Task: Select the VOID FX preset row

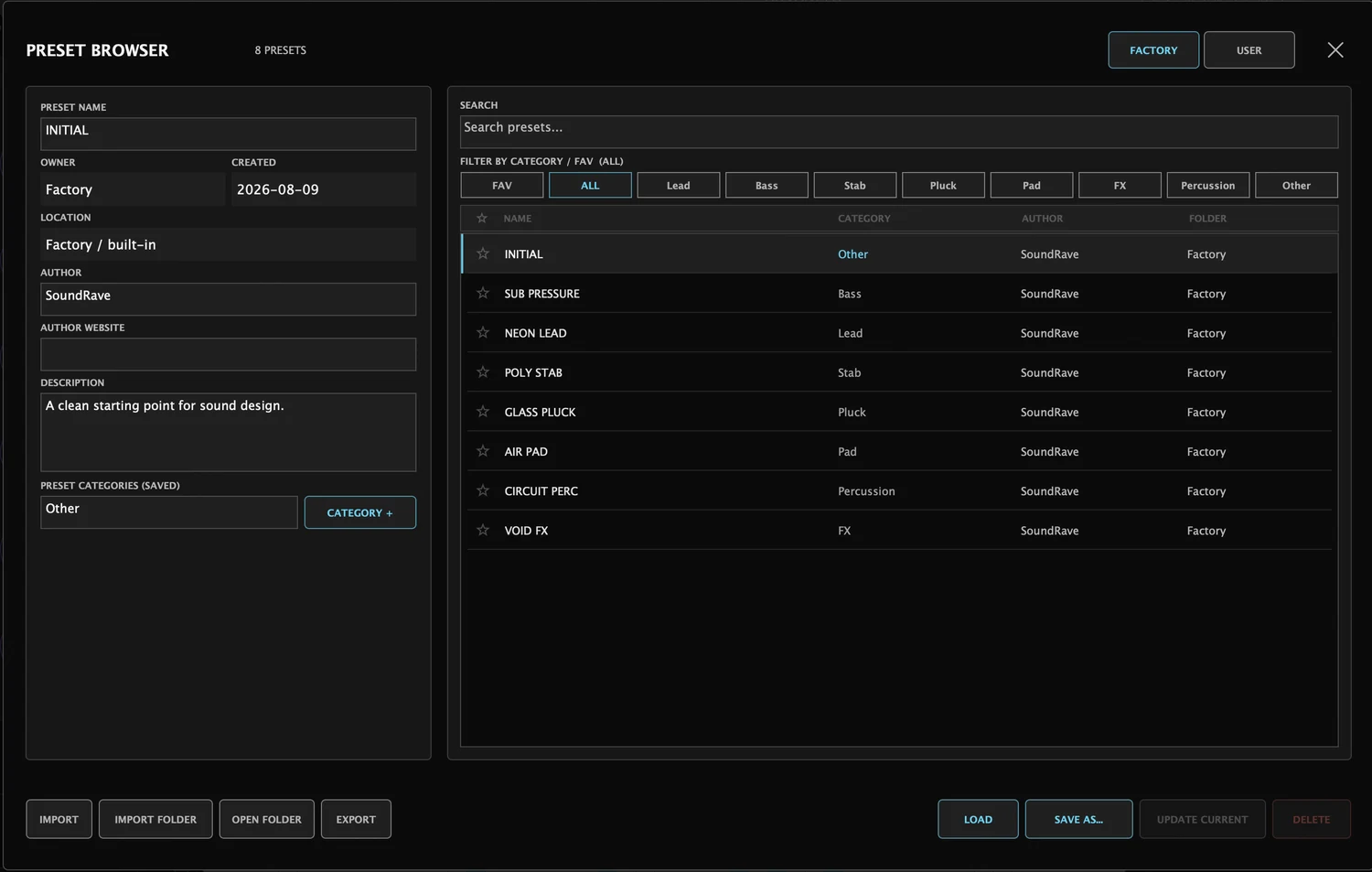Action: pos(899,529)
